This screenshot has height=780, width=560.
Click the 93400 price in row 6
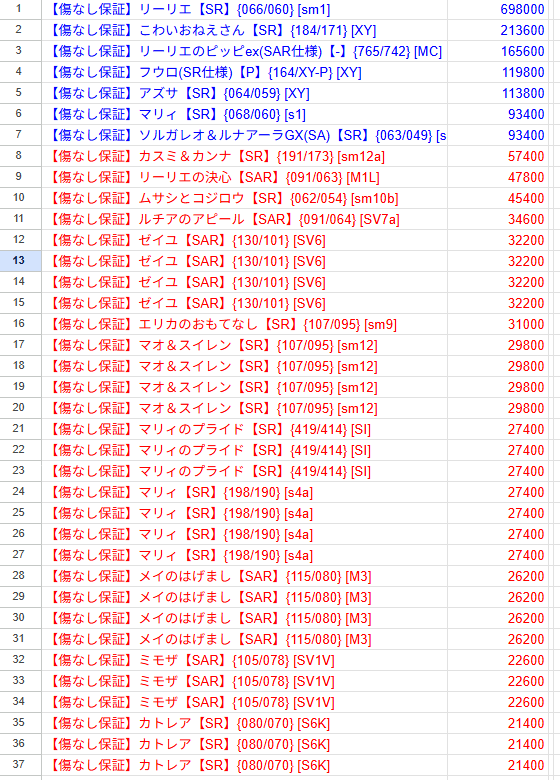tap(497, 114)
